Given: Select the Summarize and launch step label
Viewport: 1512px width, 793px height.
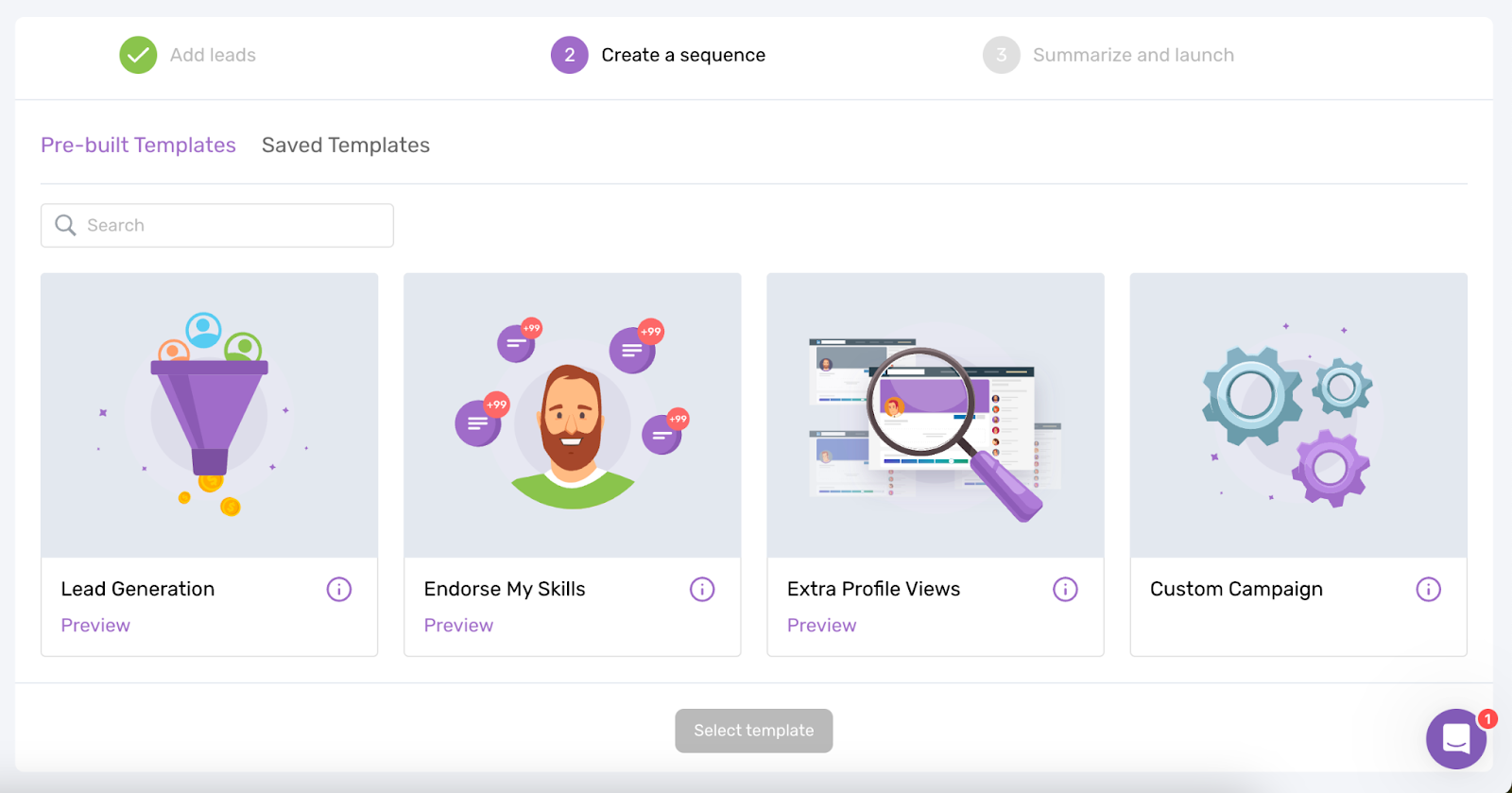Looking at the screenshot, I should (x=1133, y=55).
